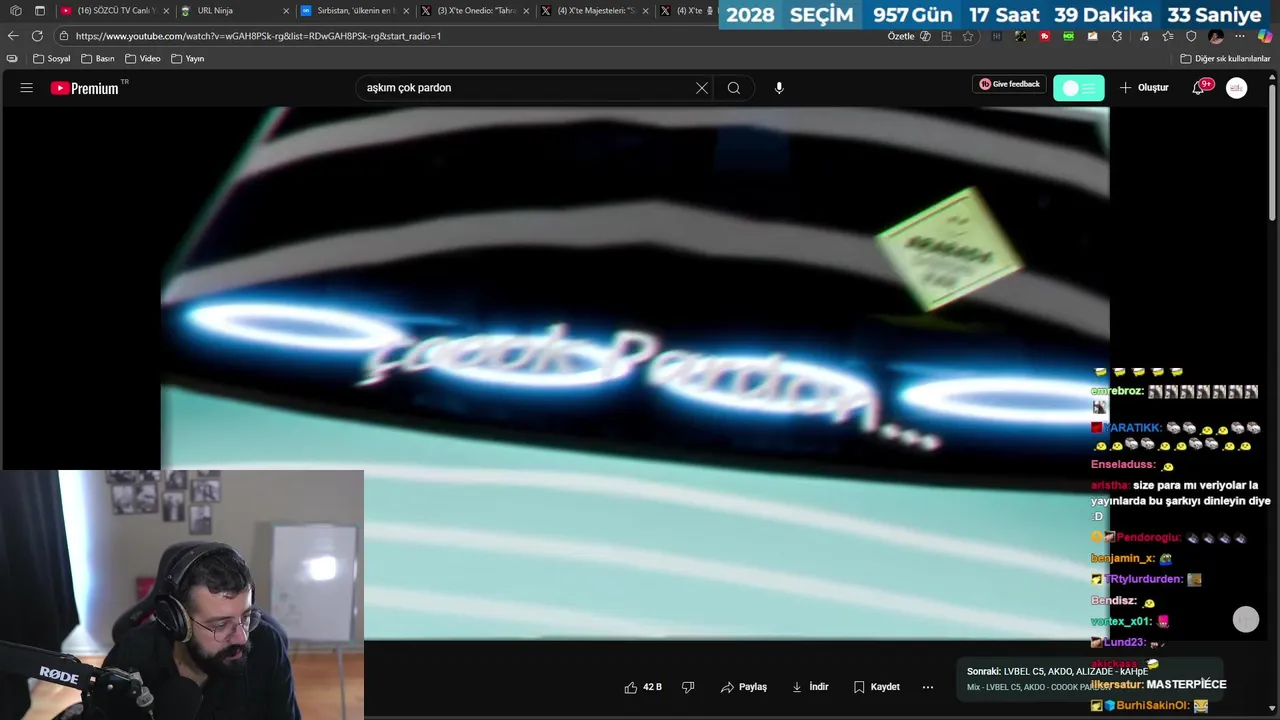Image resolution: width=1280 pixels, height=720 pixels.
Task: Run search with the magnifier icon
Action: pos(734,88)
